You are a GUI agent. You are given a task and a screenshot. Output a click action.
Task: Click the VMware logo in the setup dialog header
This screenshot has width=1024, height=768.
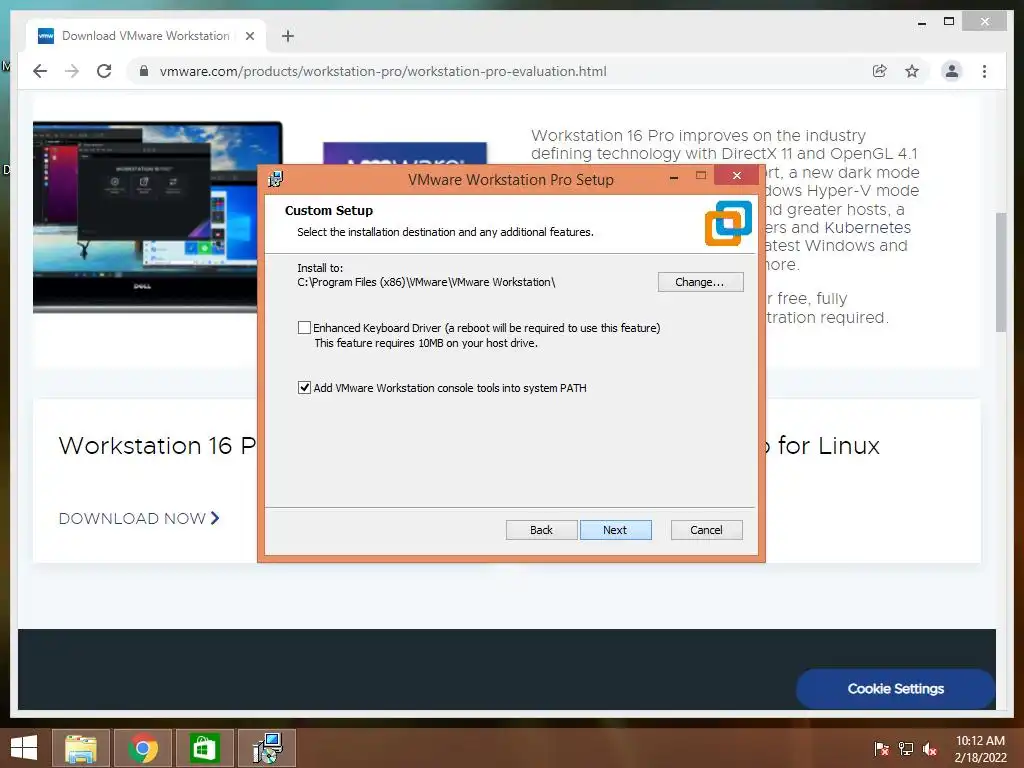click(x=728, y=223)
